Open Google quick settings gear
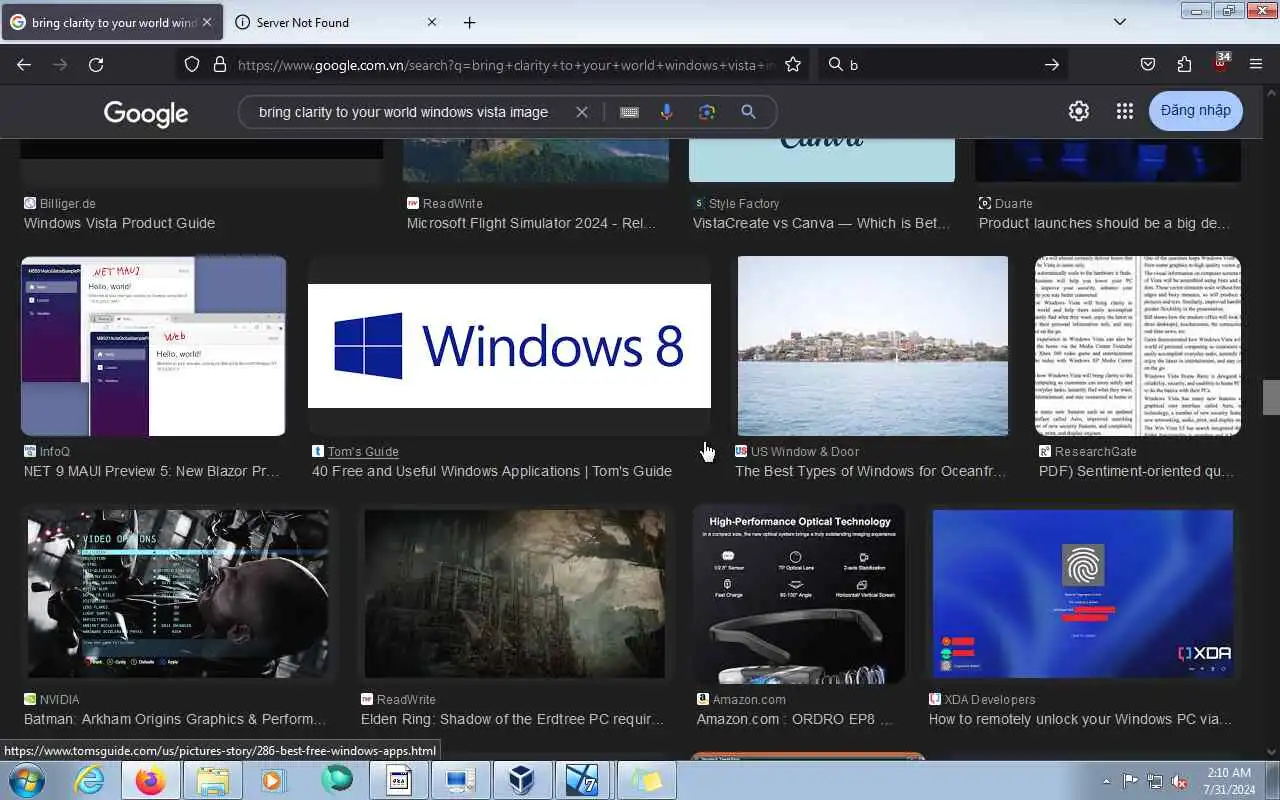 pos(1078,111)
